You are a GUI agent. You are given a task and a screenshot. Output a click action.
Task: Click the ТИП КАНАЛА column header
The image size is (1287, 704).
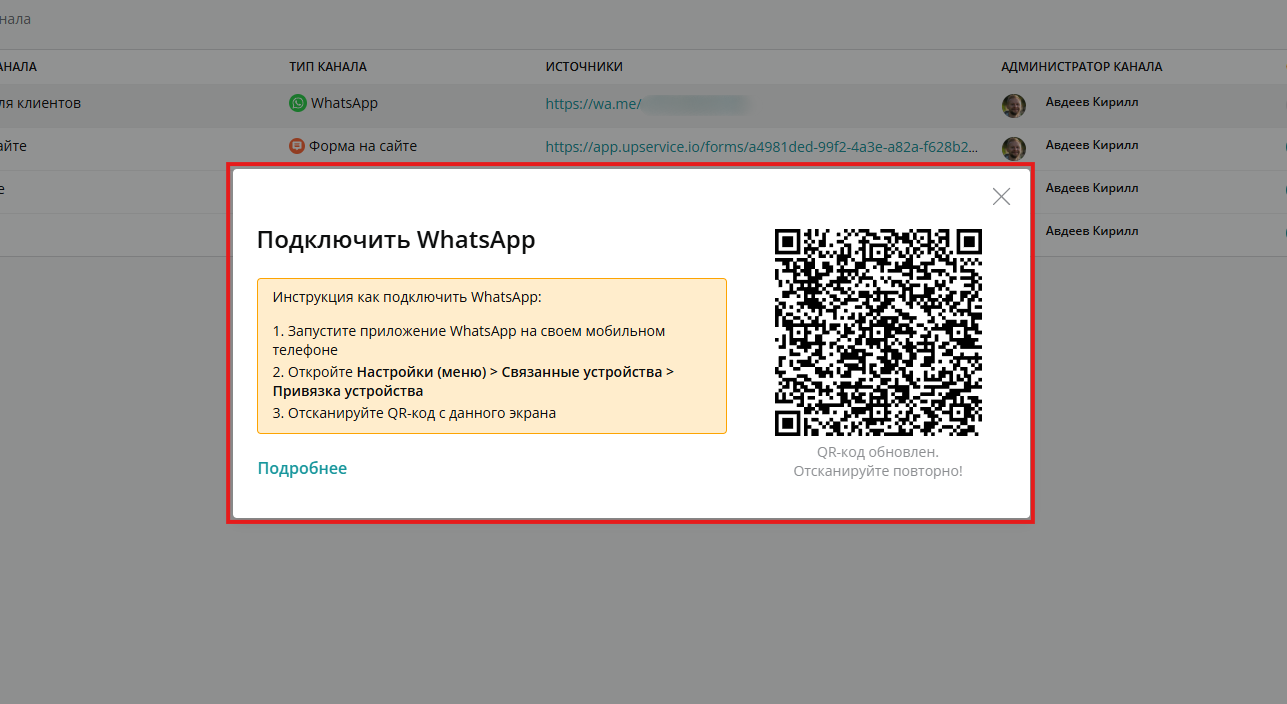click(328, 67)
